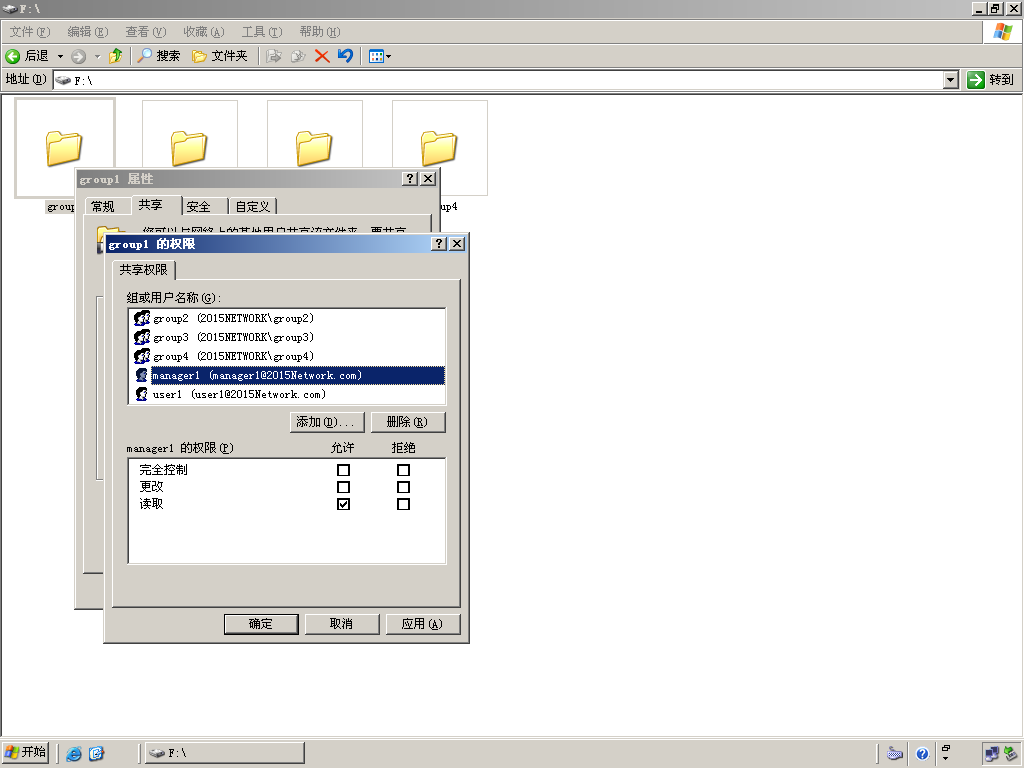Click the Forward arrow icon in toolbar

(x=78, y=56)
